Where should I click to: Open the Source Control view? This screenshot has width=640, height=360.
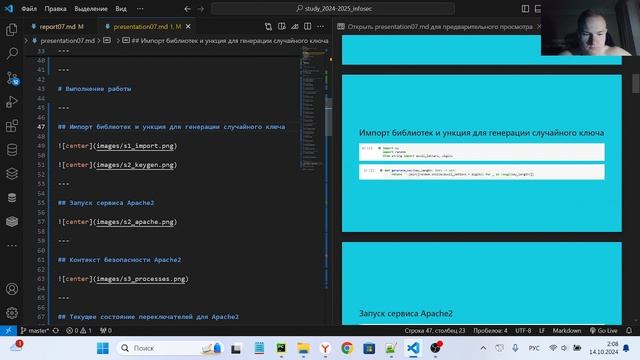point(12,78)
